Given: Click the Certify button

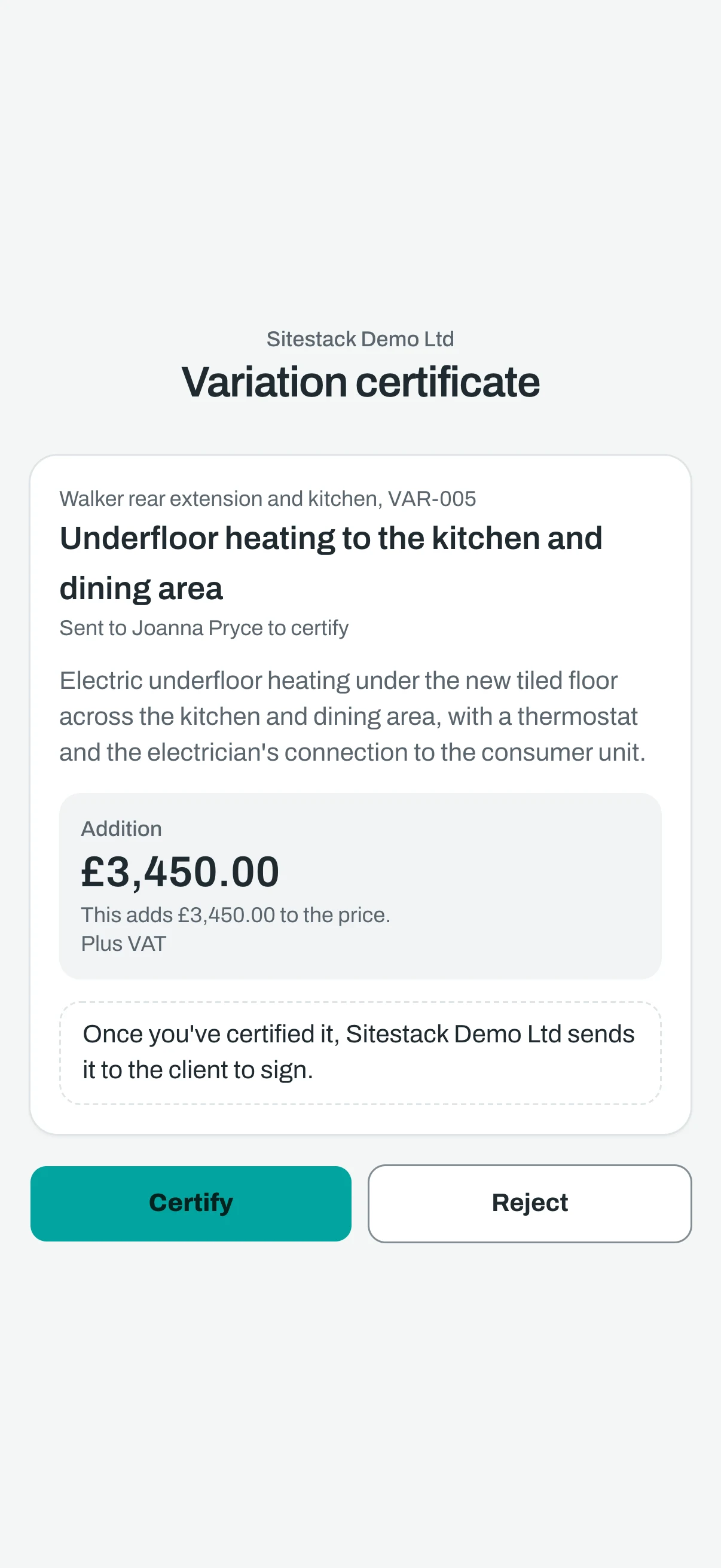Looking at the screenshot, I should [191, 1203].
